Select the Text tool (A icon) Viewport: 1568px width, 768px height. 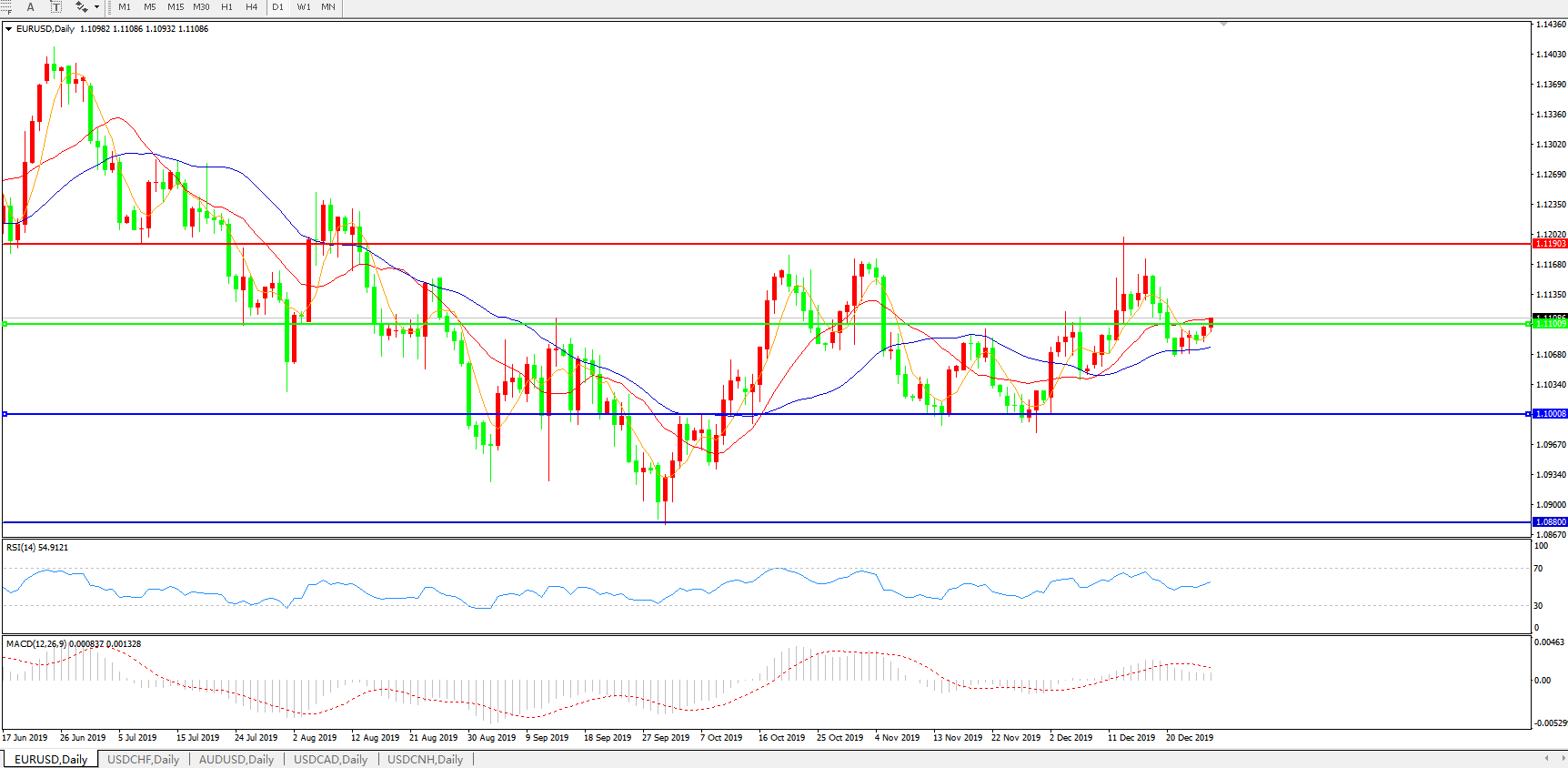(x=30, y=7)
